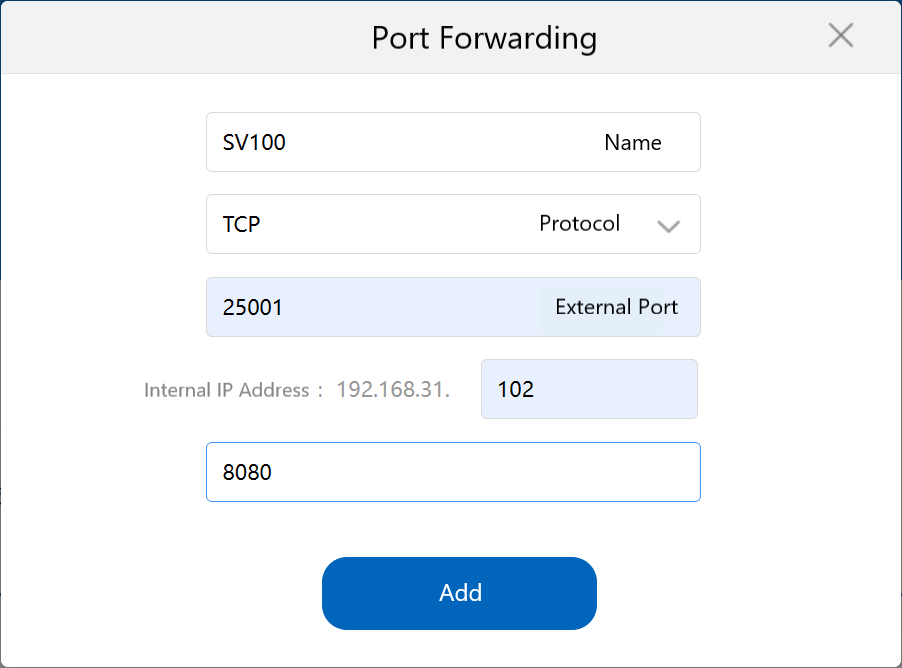Screen dimensions: 902x668
Task: Click empty title bar area left of heading
Action: pos(180,38)
